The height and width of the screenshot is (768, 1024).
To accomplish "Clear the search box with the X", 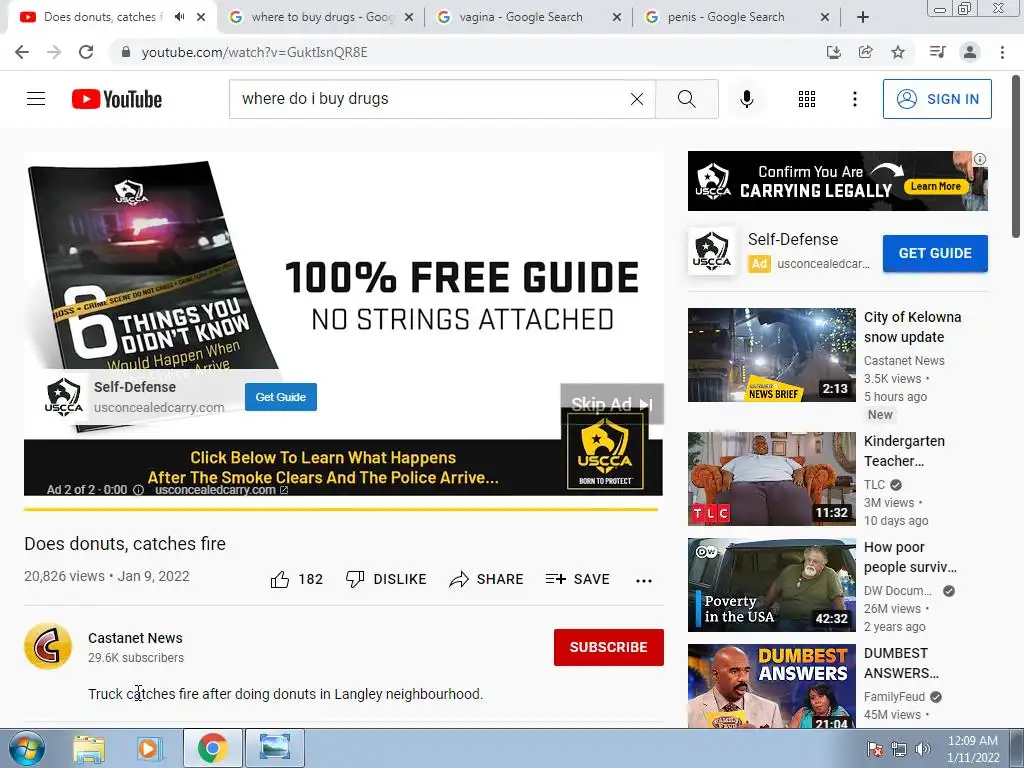I will coord(637,99).
